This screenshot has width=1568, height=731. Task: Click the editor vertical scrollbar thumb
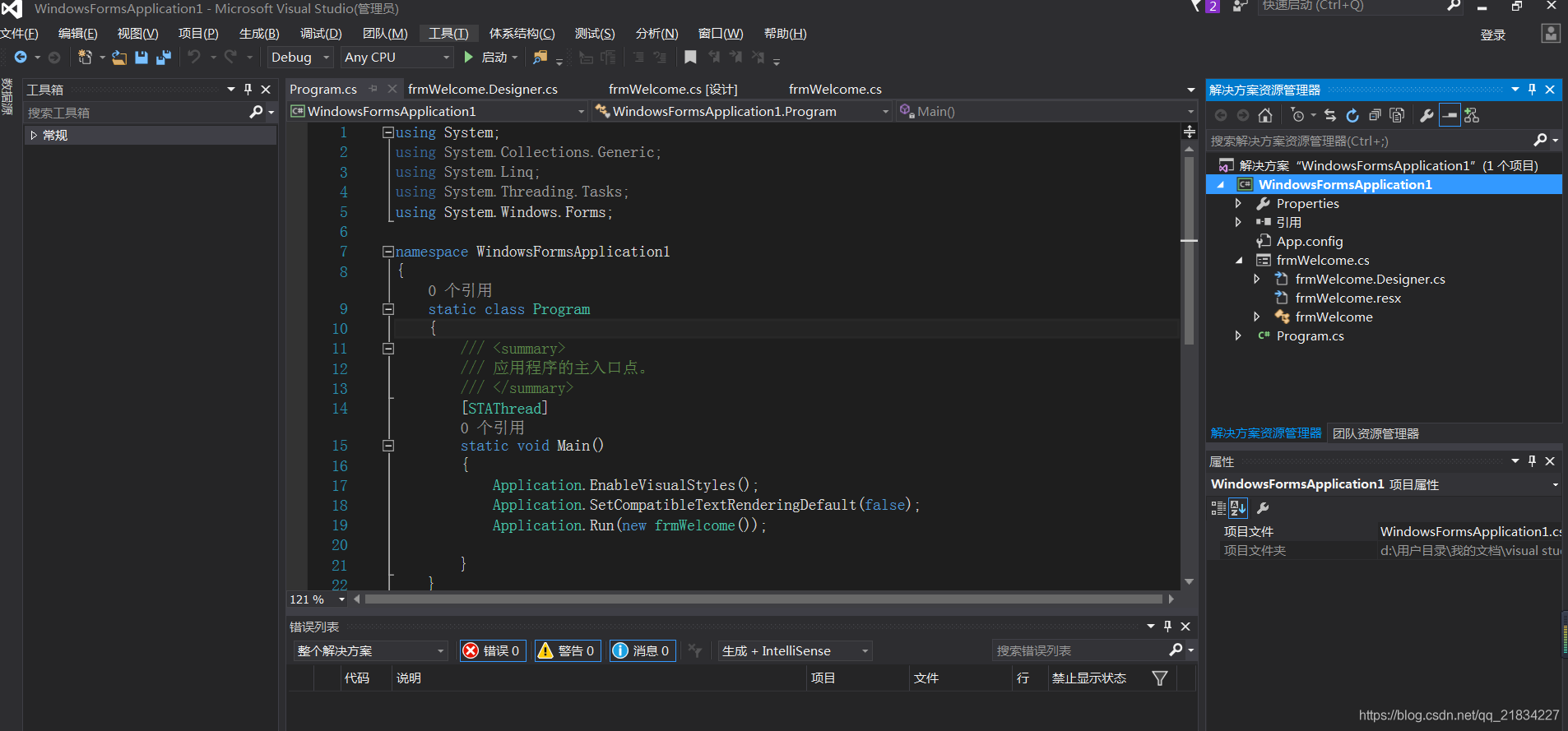coord(1189,251)
